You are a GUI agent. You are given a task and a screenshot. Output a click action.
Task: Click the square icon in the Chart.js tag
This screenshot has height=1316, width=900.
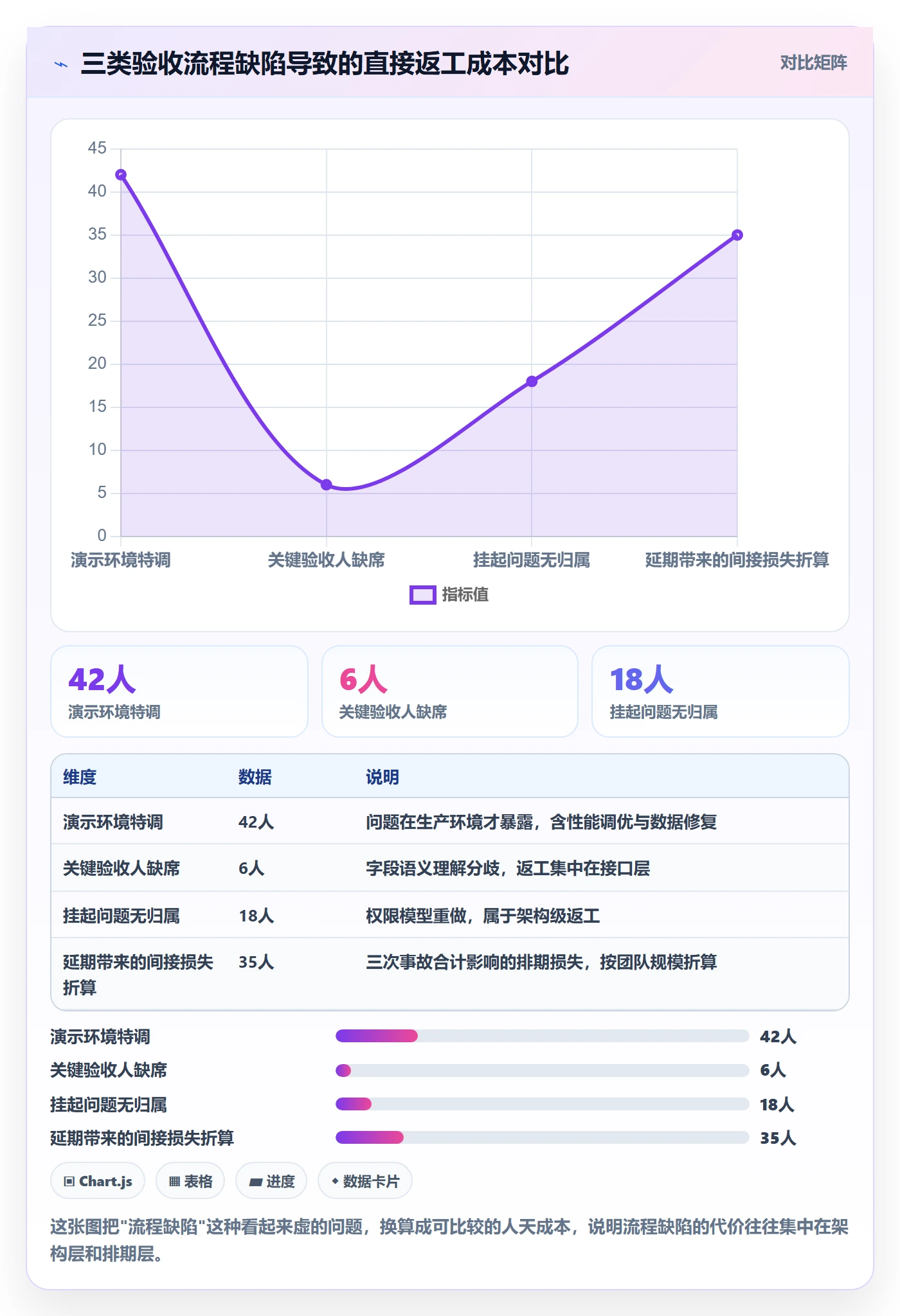(x=69, y=1182)
